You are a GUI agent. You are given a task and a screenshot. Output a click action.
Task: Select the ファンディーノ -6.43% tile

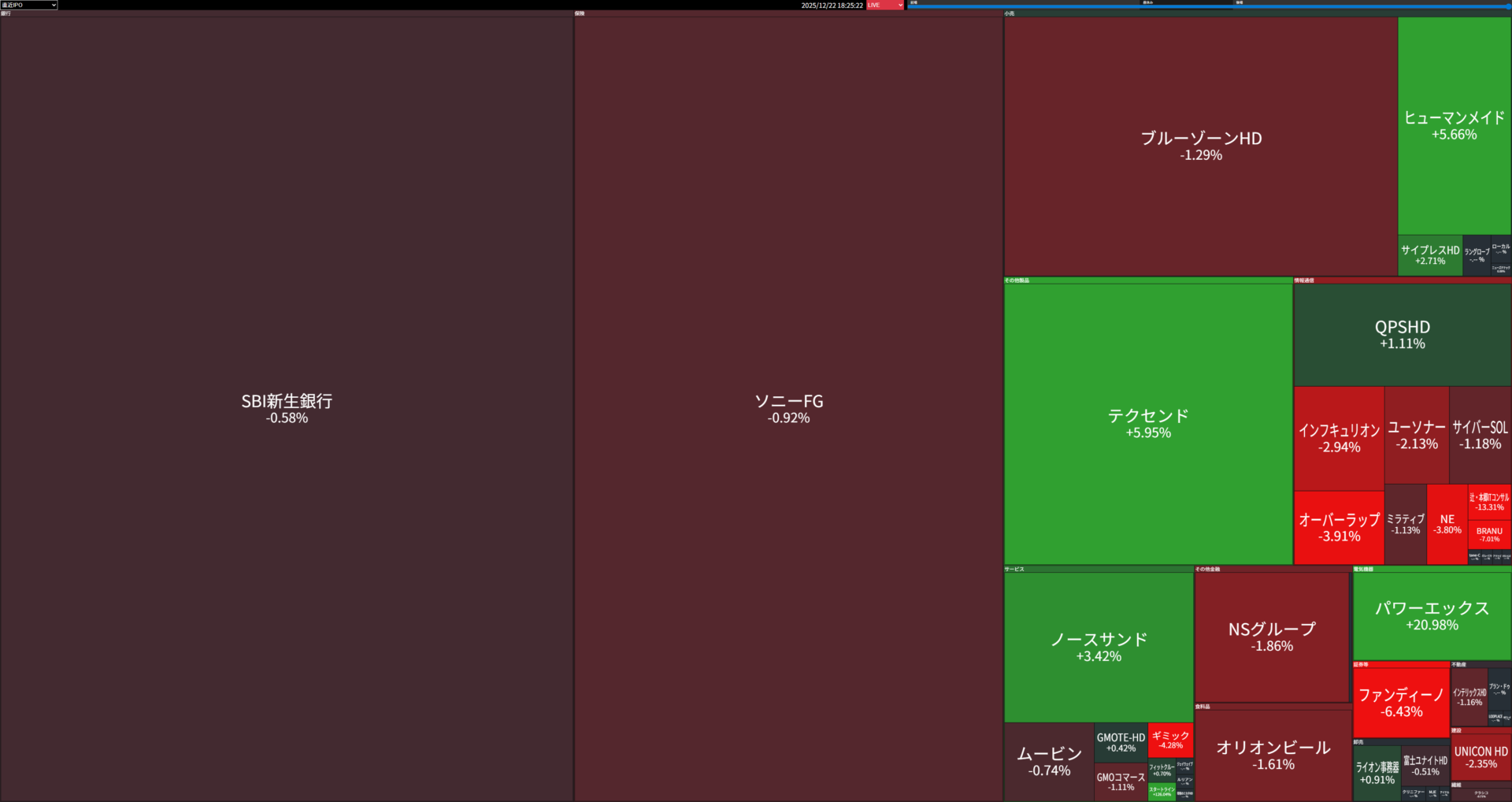click(1401, 702)
